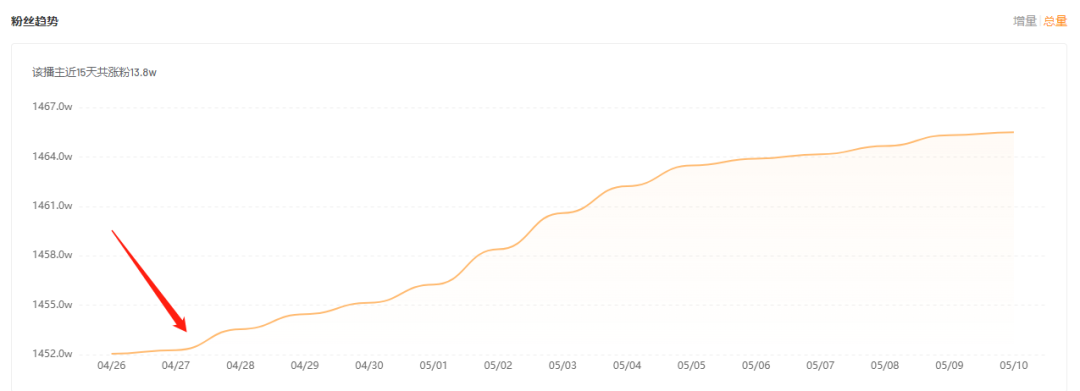1080x391 pixels.
Task: Click the 05/03 axis date
Action: coord(562,366)
